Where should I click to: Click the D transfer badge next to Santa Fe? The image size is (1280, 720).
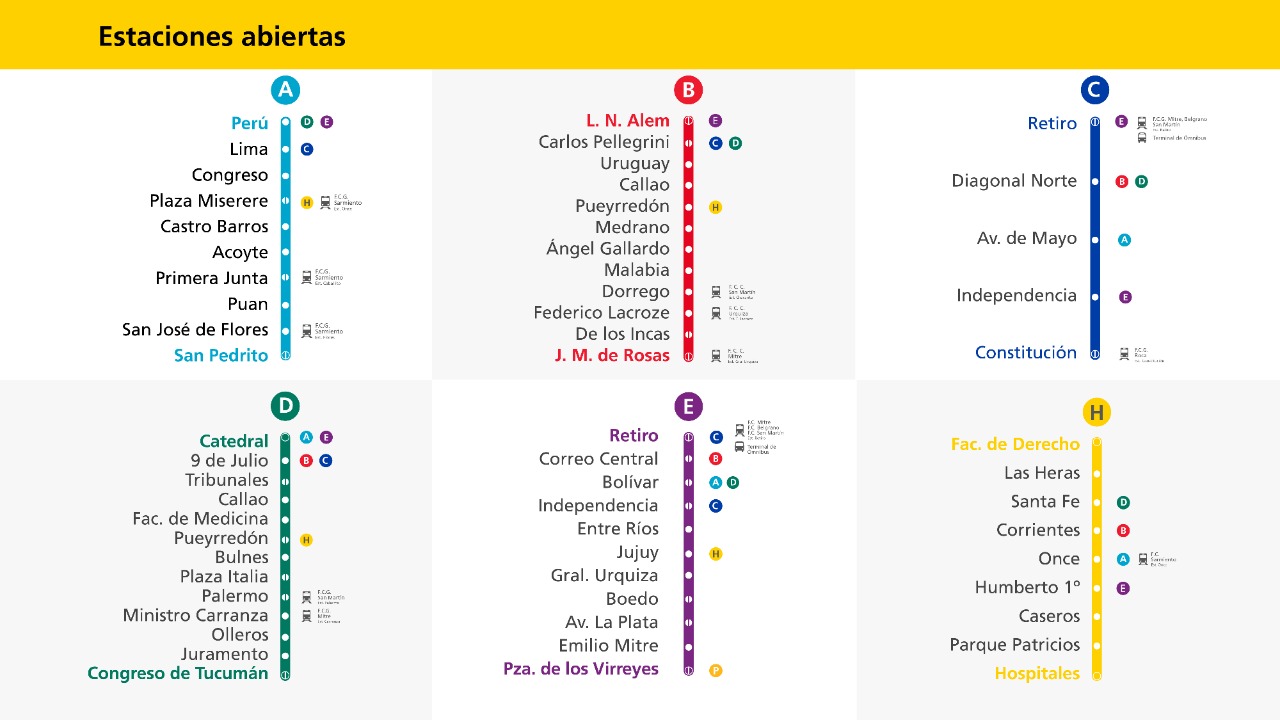pos(1123,502)
